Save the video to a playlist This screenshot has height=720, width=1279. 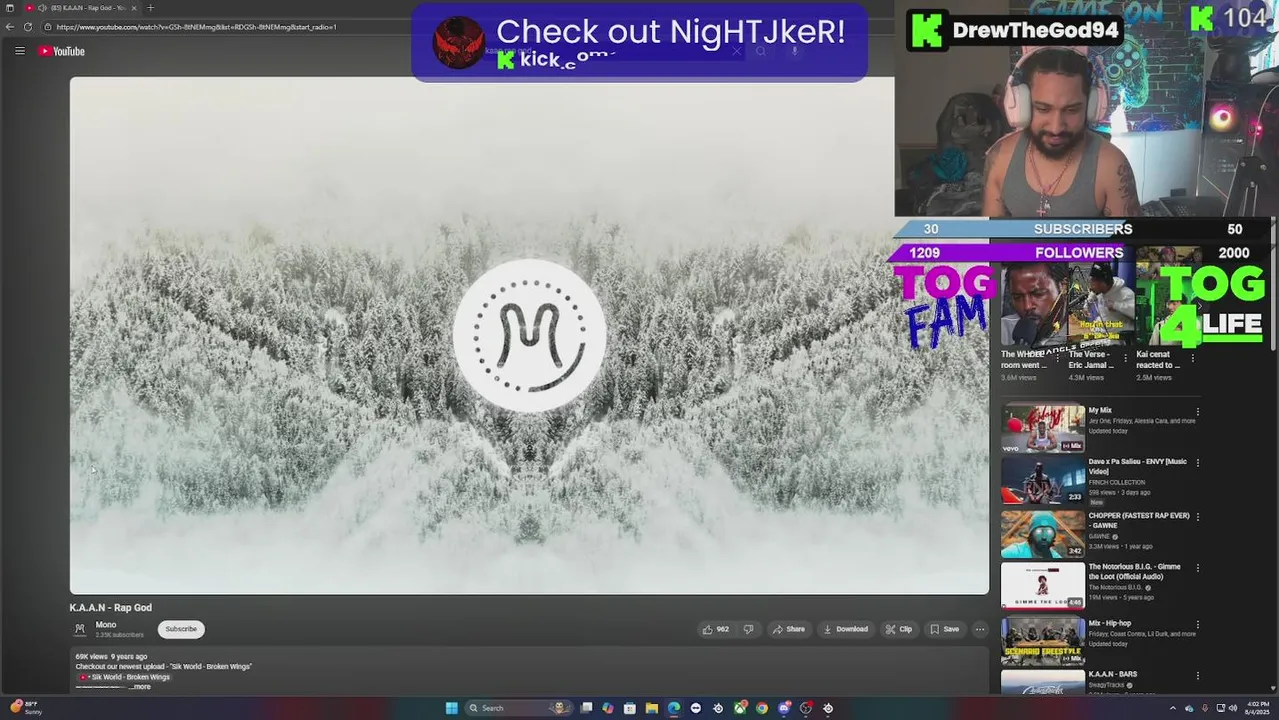coord(944,629)
